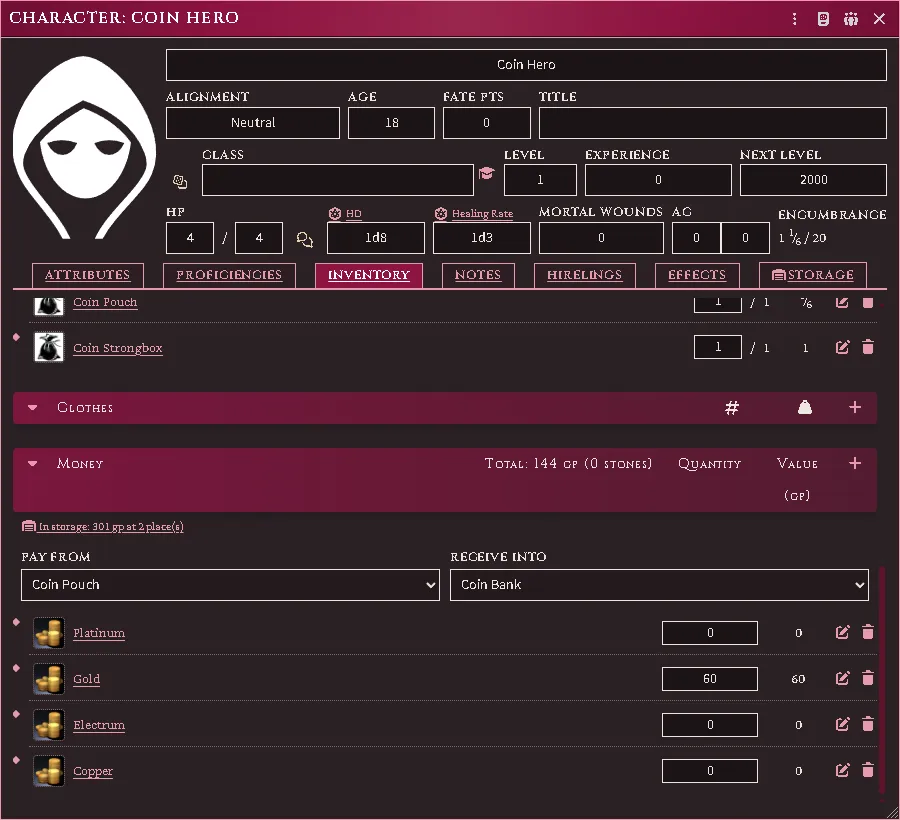The image size is (900, 820).
Task: Open the Electrum item link
Action: coord(99,725)
